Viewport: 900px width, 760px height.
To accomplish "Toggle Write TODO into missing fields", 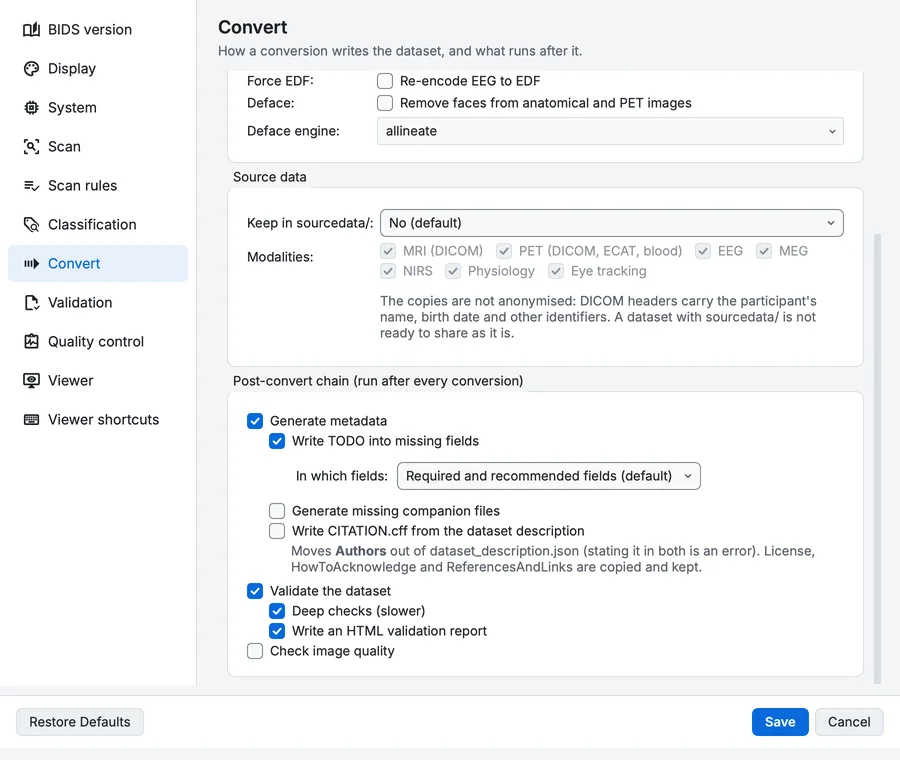I will click(277, 441).
